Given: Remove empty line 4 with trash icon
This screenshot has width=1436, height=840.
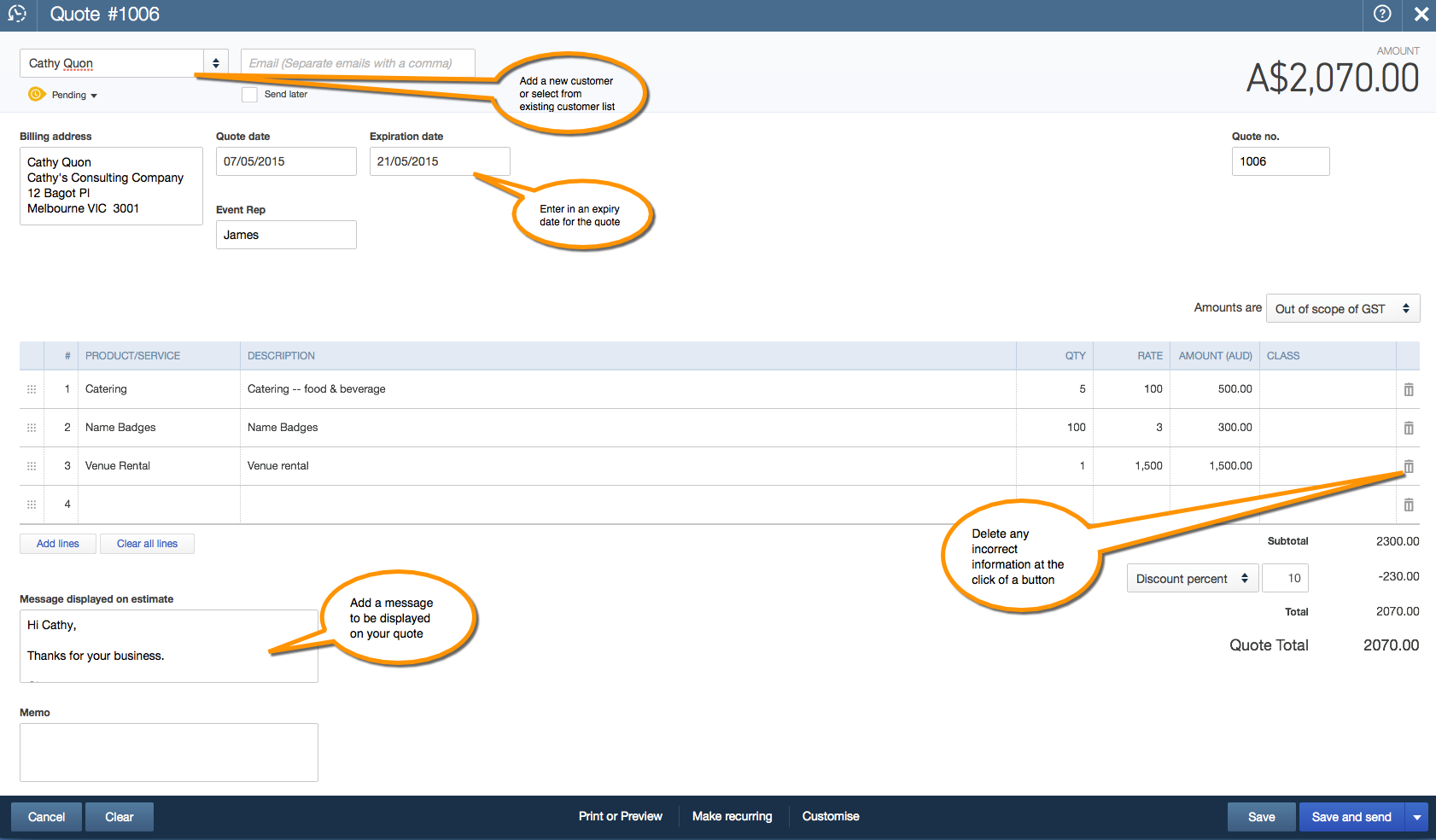Looking at the screenshot, I should 1408,505.
